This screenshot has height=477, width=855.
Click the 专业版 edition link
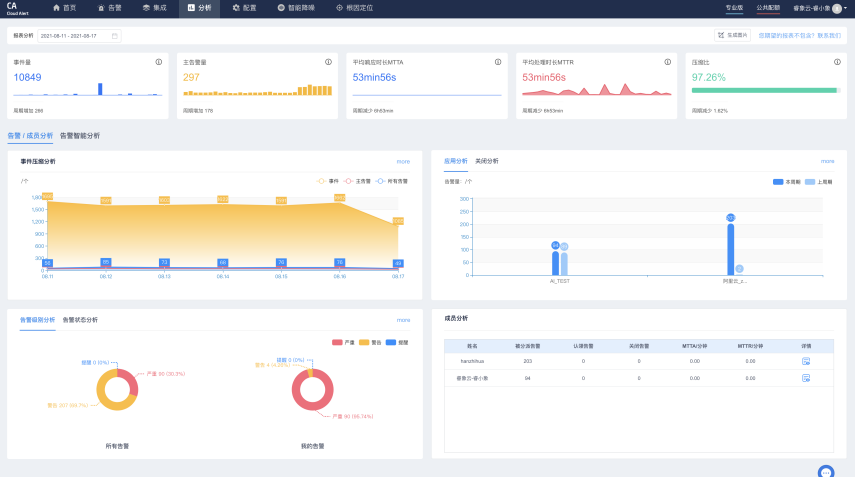click(734, 8)
